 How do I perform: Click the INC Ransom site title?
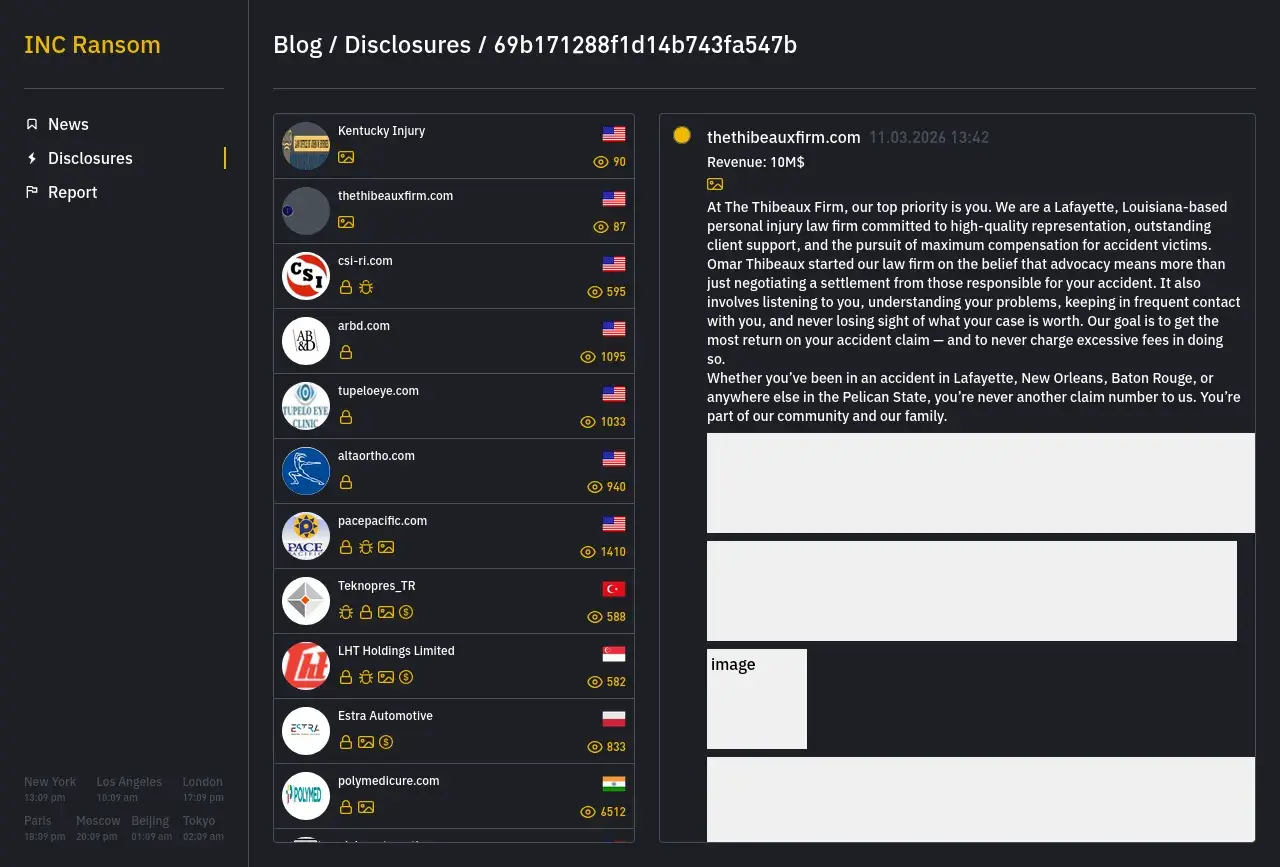(92, 45)
